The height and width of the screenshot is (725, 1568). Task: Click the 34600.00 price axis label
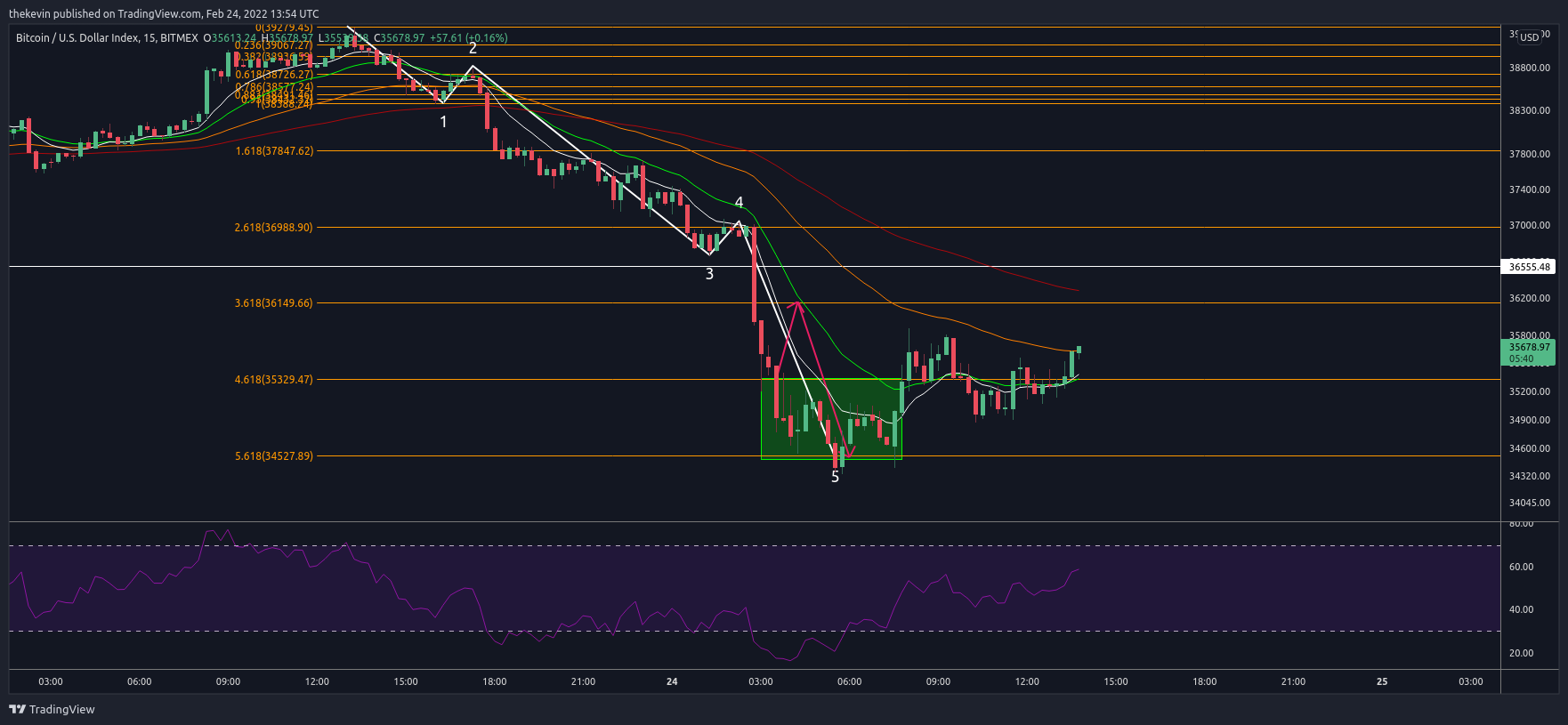pos(1529,448)
